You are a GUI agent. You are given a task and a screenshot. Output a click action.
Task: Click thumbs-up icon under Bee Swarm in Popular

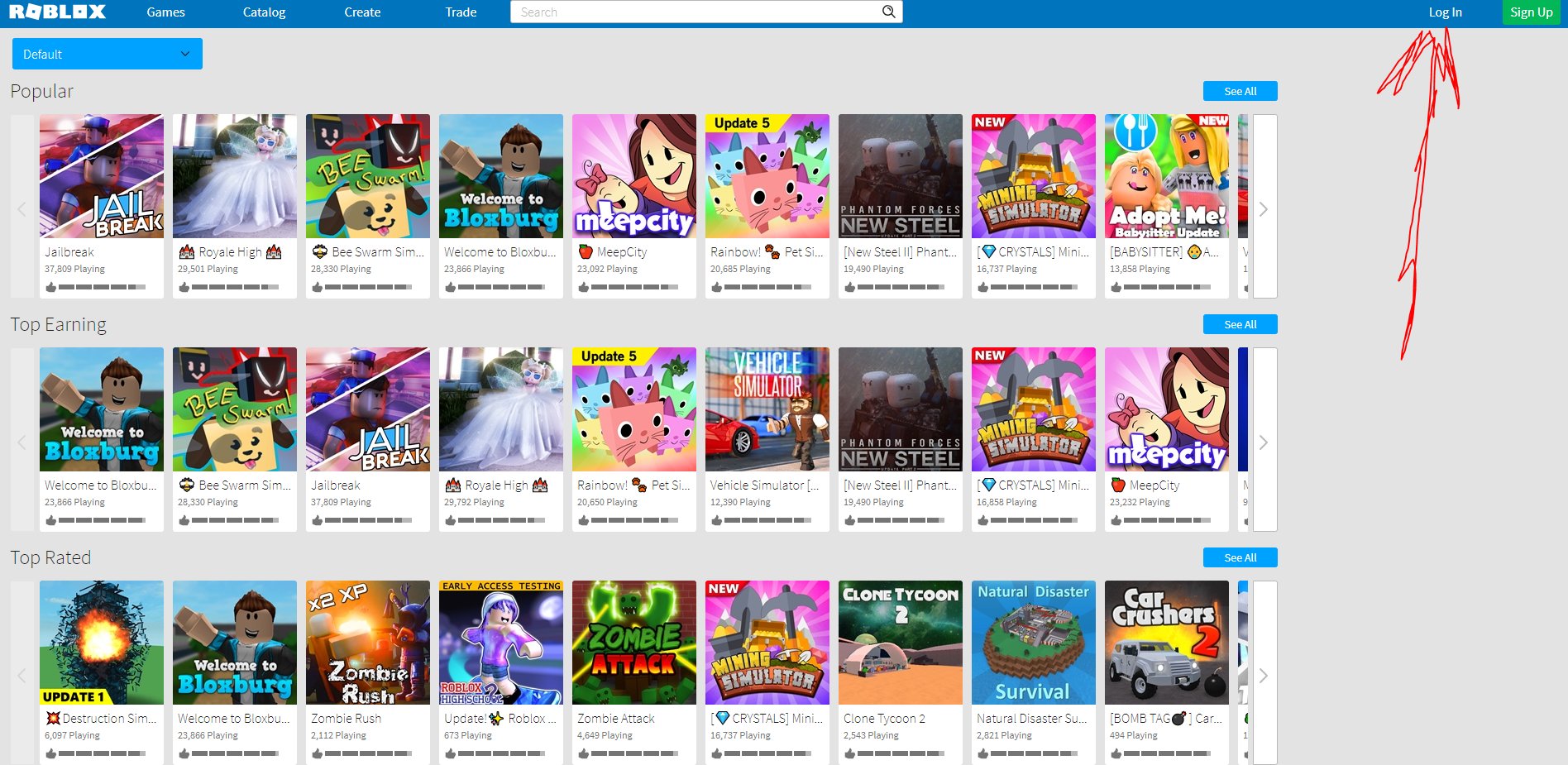[318, 287]
